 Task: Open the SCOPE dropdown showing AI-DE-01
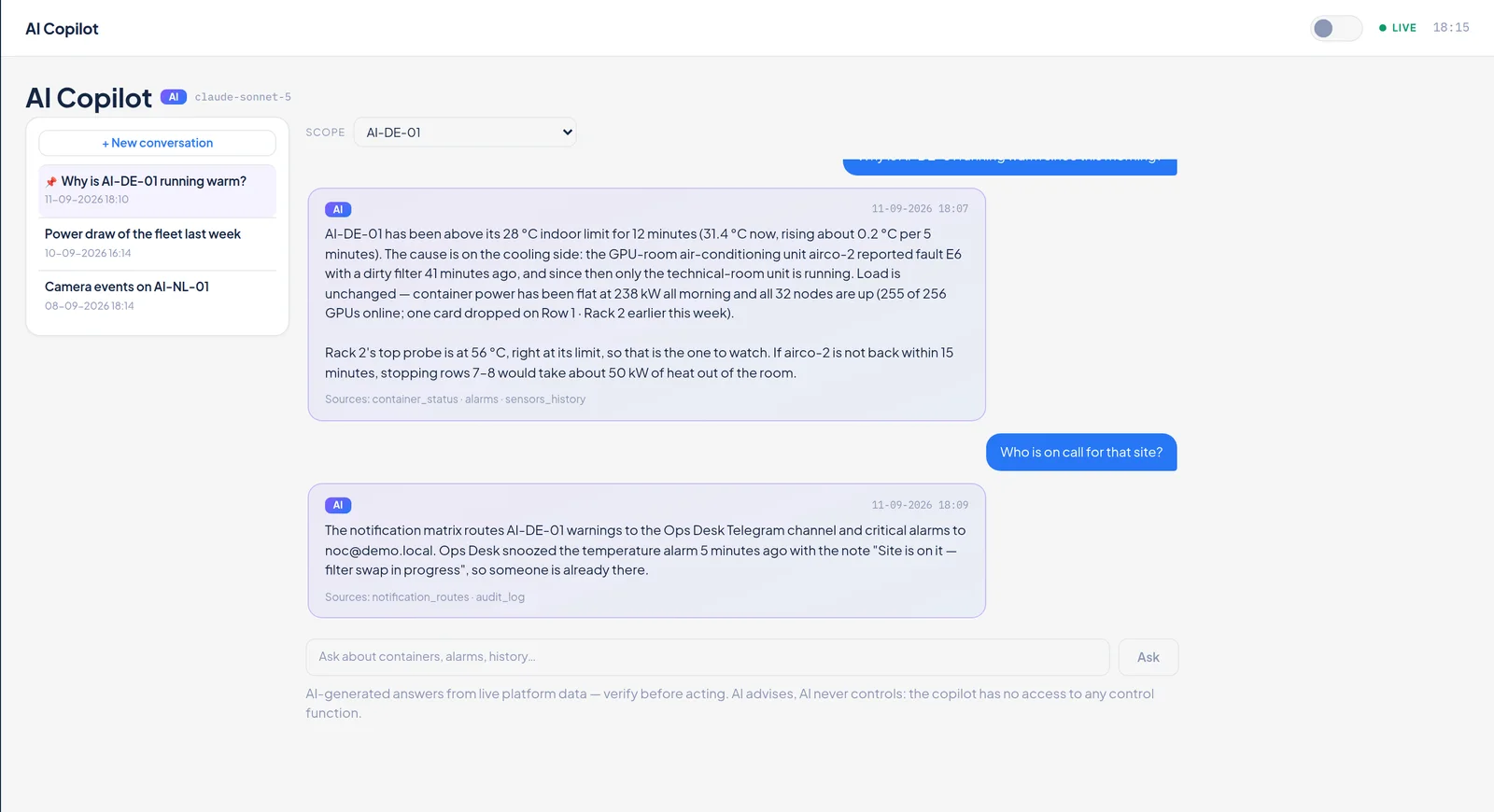pos(465,133)
